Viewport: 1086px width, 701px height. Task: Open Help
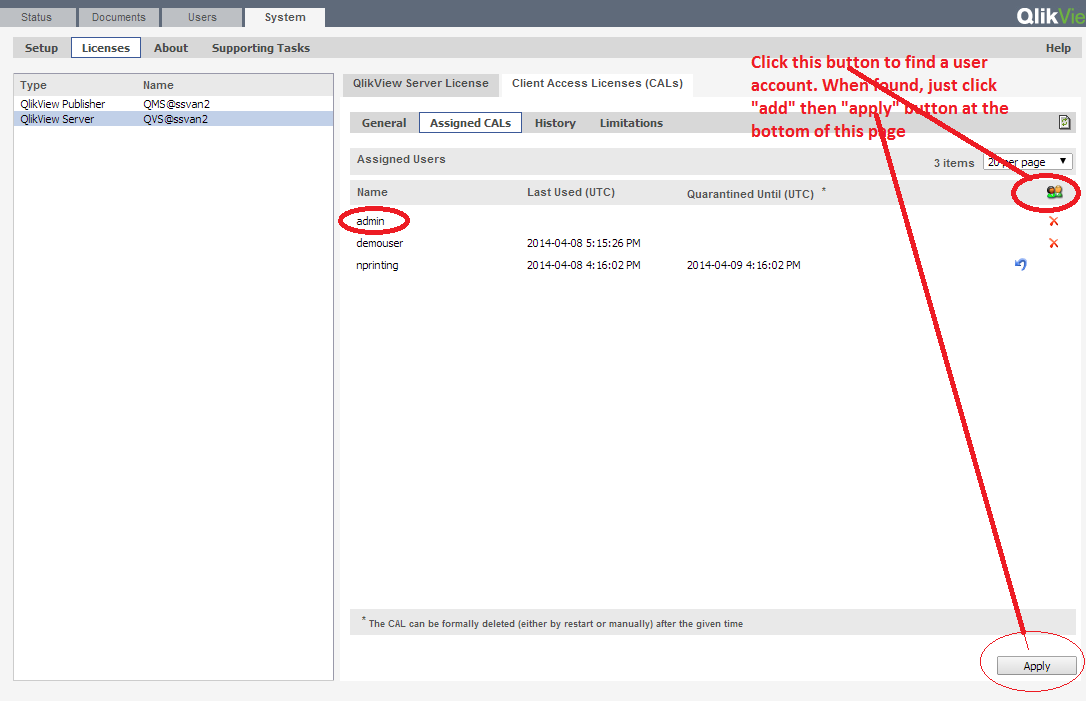(x=1057, y=47)
